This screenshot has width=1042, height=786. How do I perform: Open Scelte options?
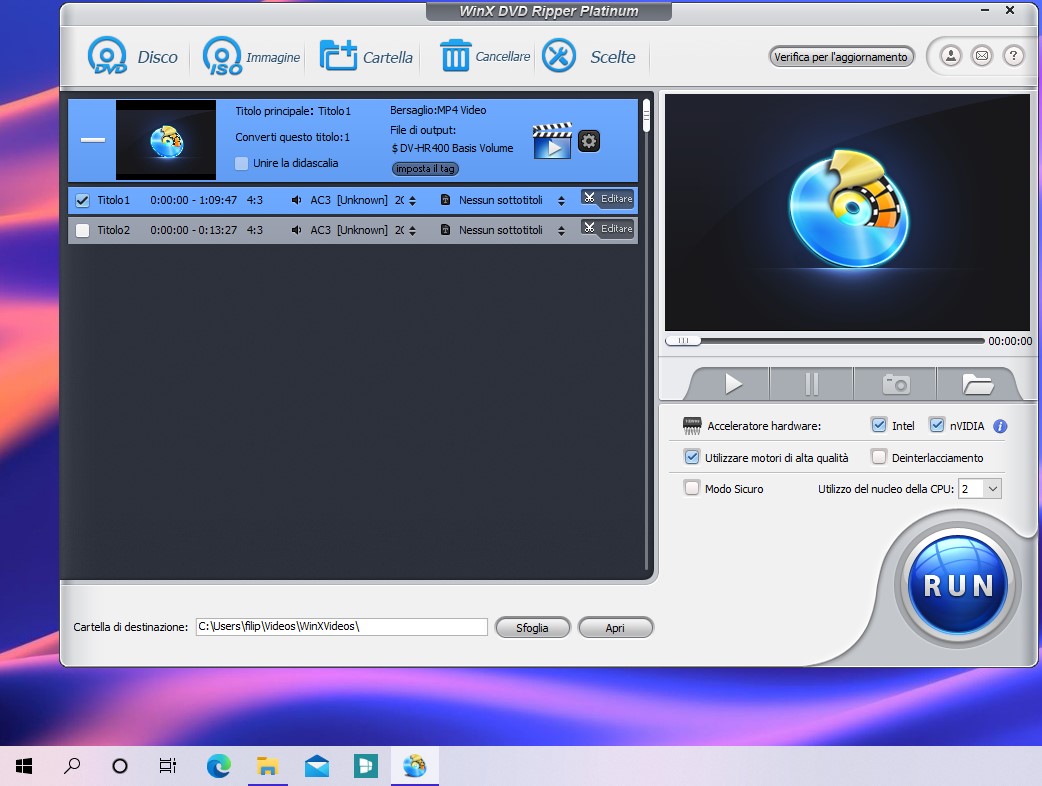[x=588, y=56]
